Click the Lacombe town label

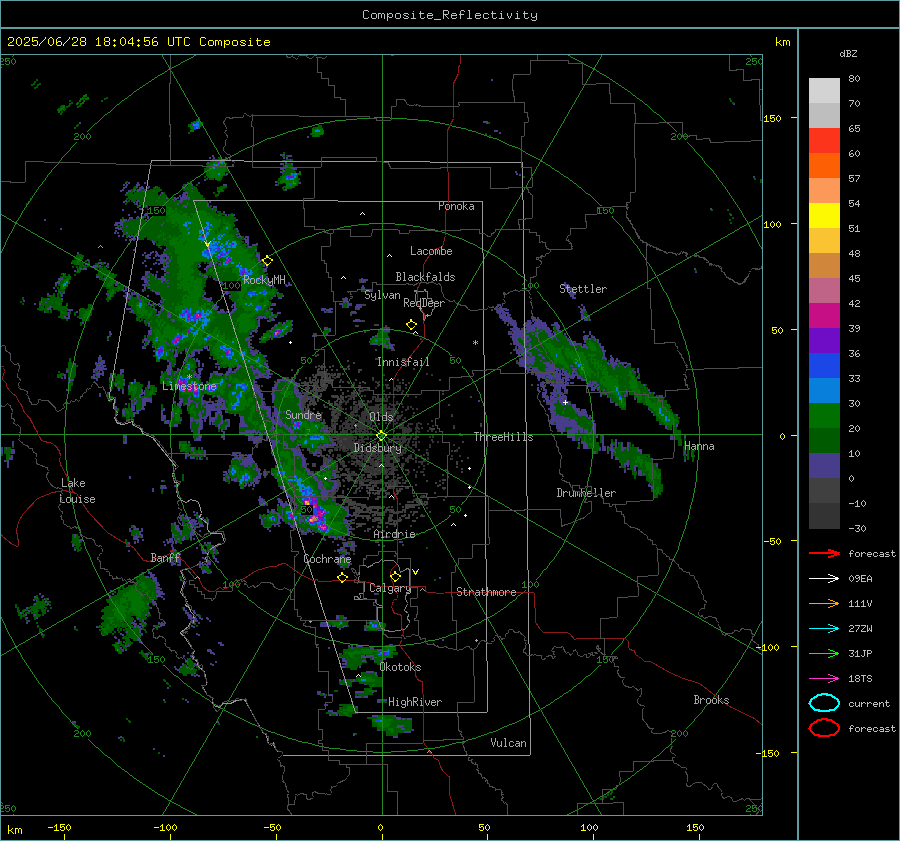click(431, 251)
